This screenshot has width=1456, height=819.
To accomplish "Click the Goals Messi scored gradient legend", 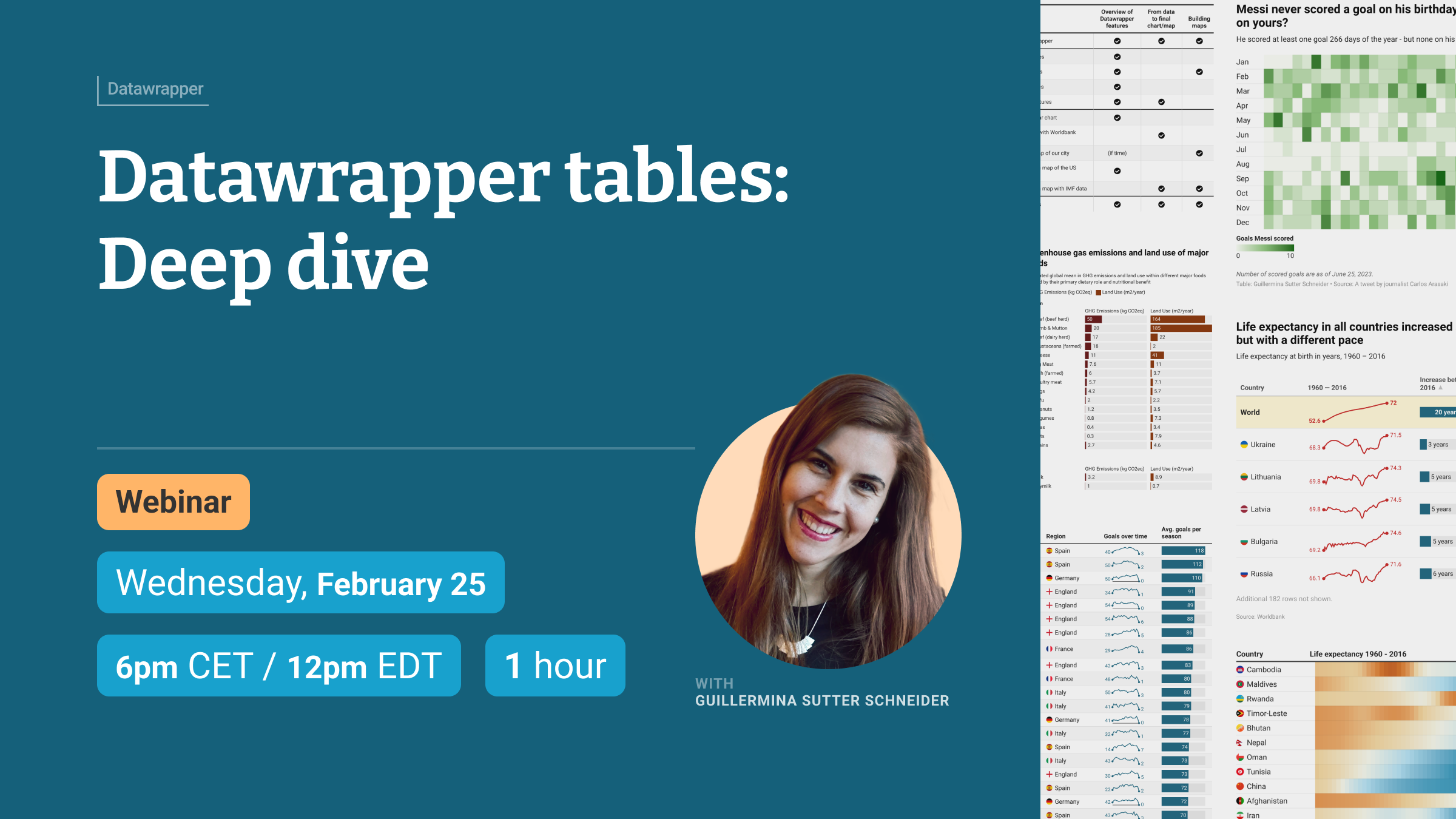I will 1265,248.
